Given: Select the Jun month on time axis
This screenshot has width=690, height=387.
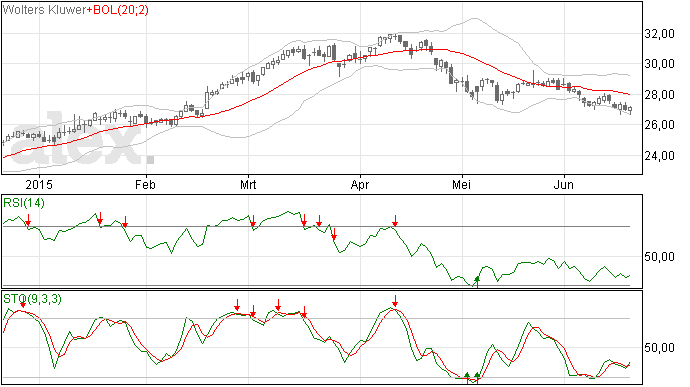Looking at the screenshot, I should (x=564, y=184).
